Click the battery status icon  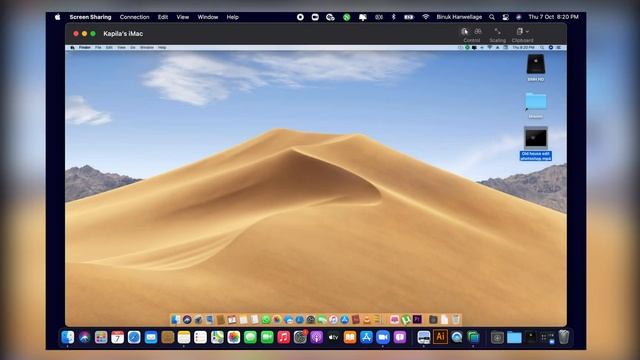(409, 17)
